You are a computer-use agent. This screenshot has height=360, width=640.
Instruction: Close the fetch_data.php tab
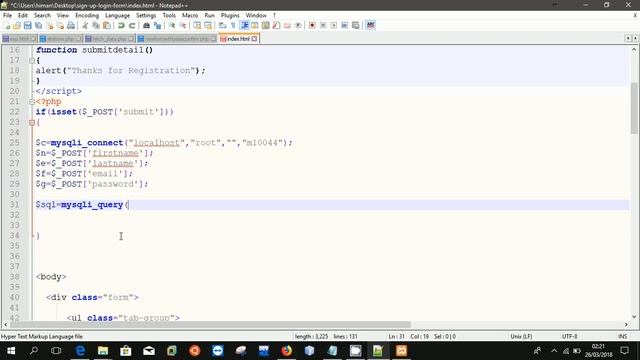[x=131, y=39]
